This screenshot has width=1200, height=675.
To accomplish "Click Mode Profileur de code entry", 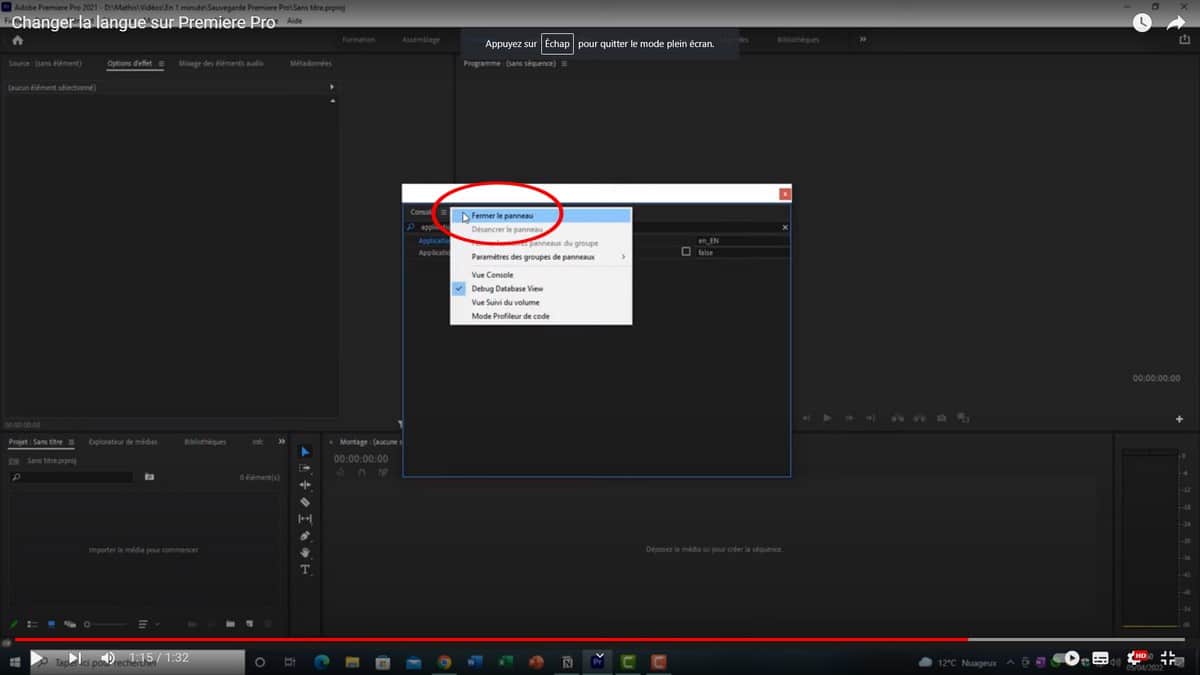I will click(x=510, y=316).
